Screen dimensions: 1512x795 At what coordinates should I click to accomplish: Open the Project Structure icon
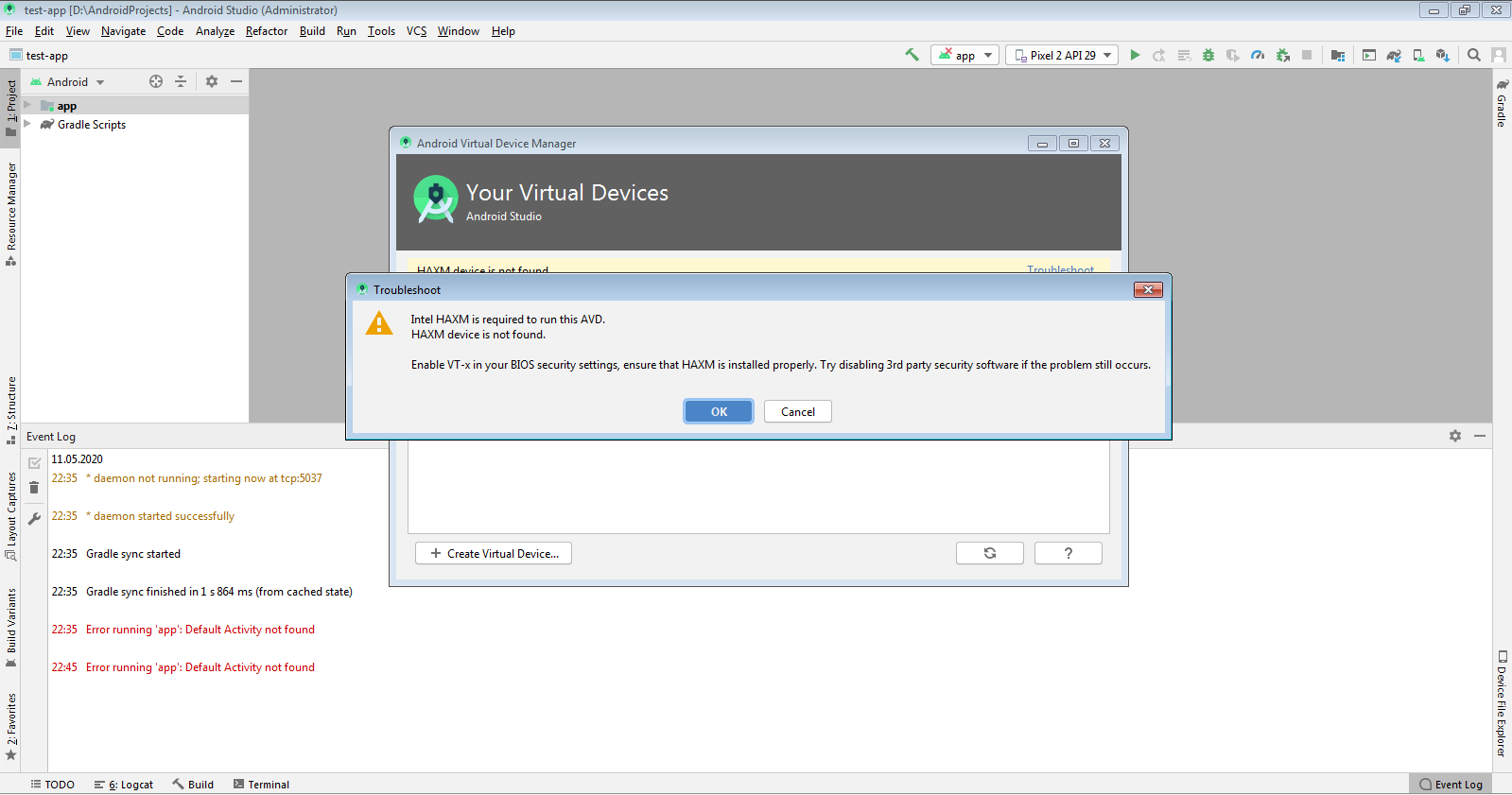click(1338, 55)
